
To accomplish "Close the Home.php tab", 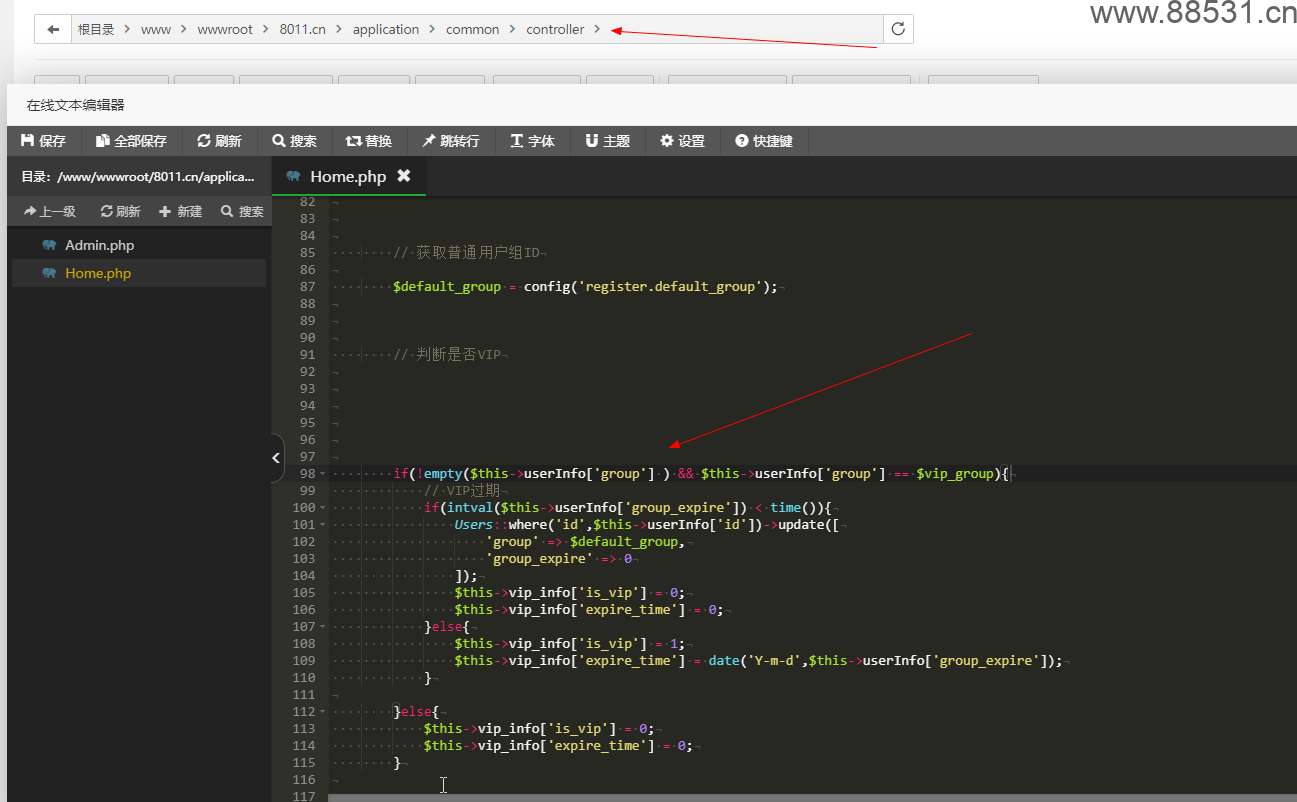I will pos(404,175).
